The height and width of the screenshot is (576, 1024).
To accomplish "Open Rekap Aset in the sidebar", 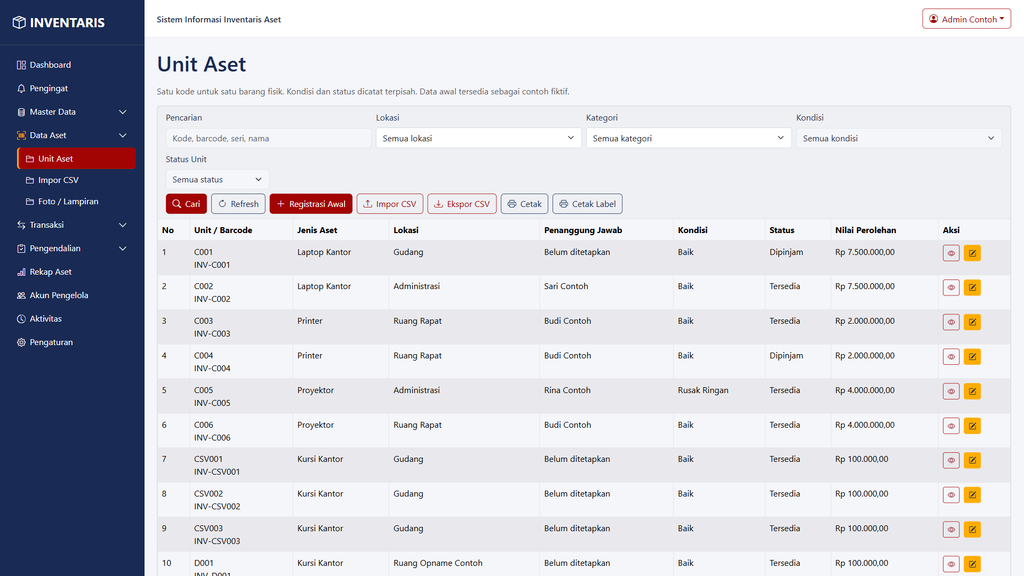I will pos(72,272).
